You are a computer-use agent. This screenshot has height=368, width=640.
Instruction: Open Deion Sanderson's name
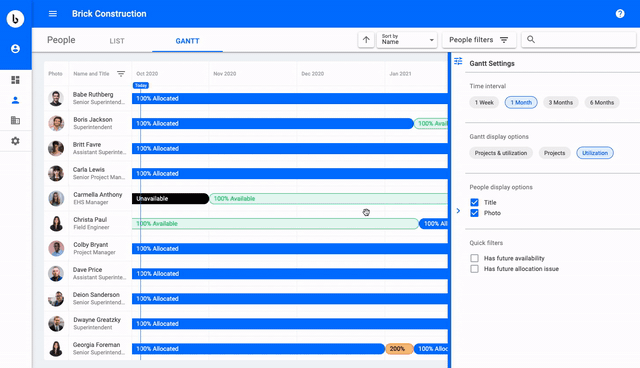[96, 295]
